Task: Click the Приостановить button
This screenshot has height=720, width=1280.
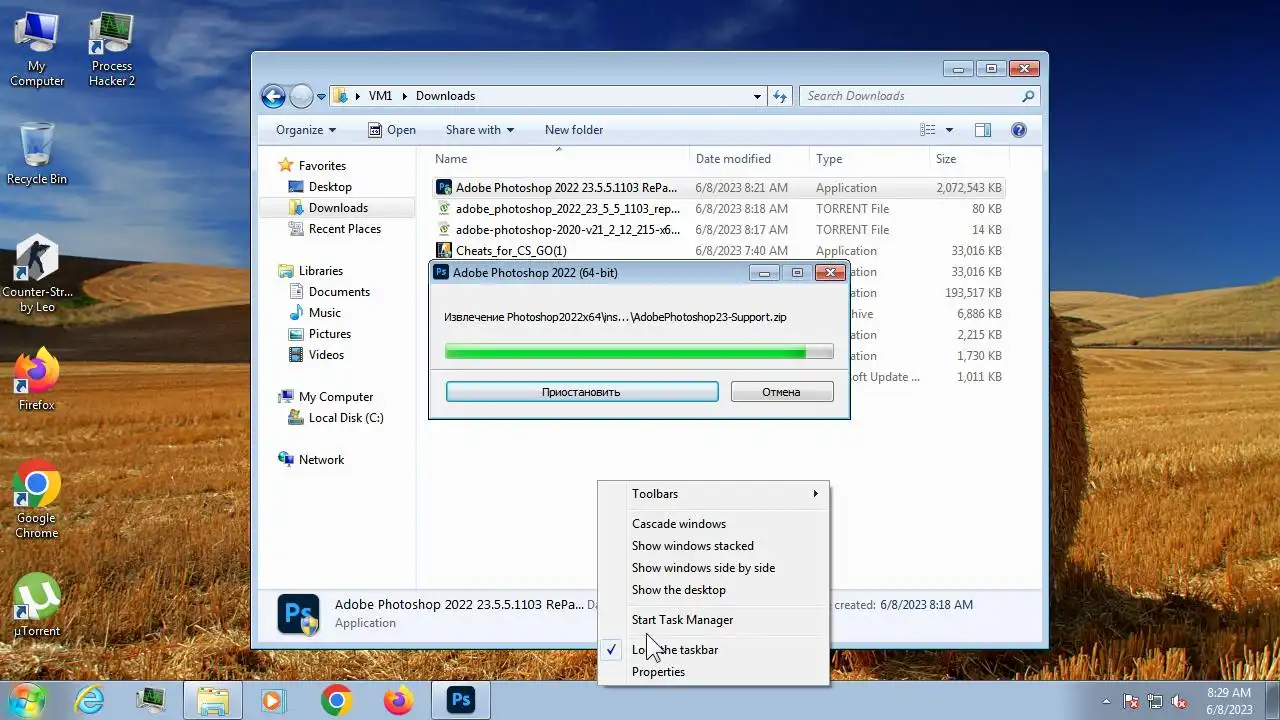Action: 582,392
